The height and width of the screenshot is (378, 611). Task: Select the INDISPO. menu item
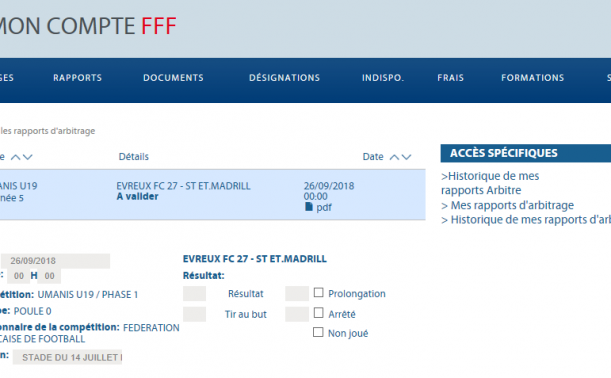383,78
